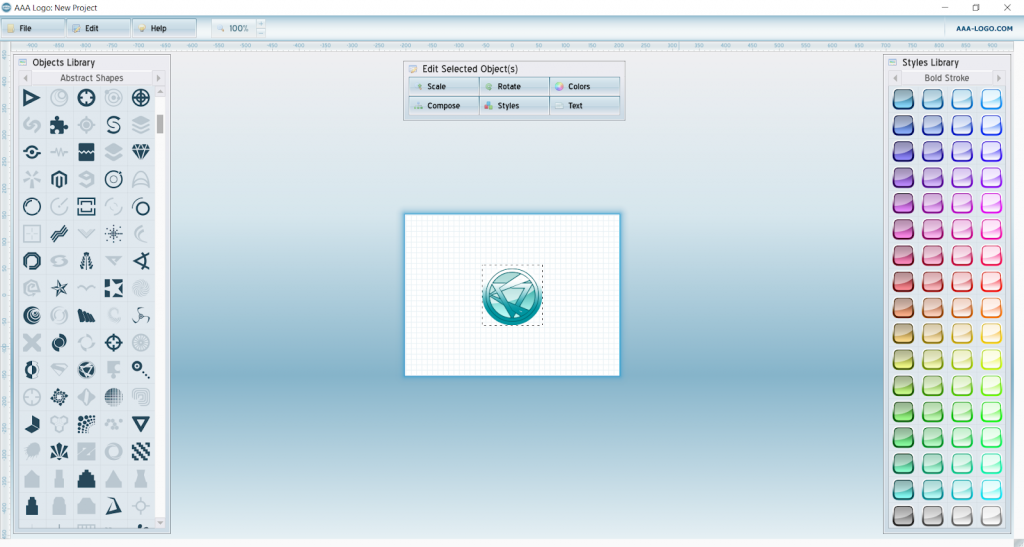This screenshot has height=547, width=1024.
Task: Go to next Styles Library category
Action: coord(995,78)
